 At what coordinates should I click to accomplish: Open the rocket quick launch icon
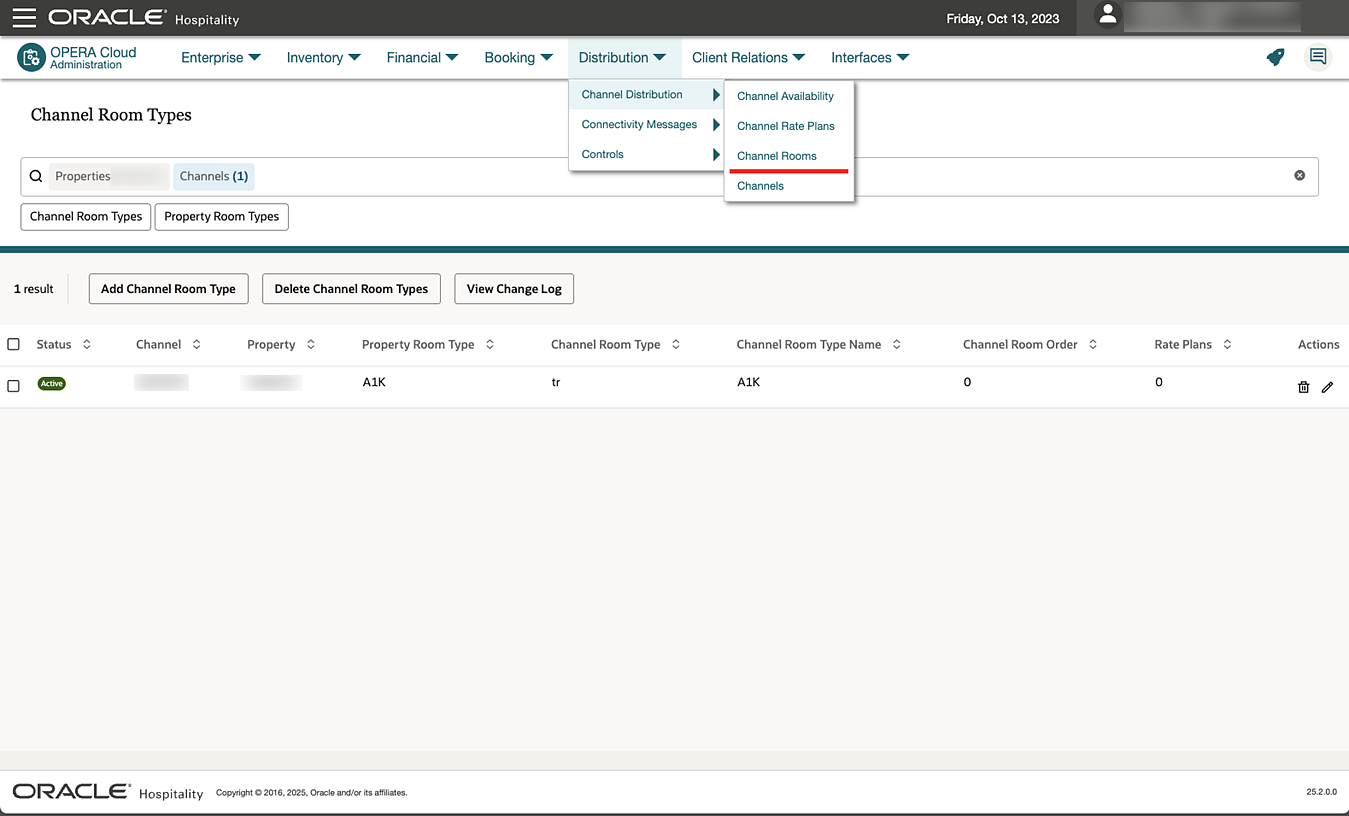(1275, 57)
